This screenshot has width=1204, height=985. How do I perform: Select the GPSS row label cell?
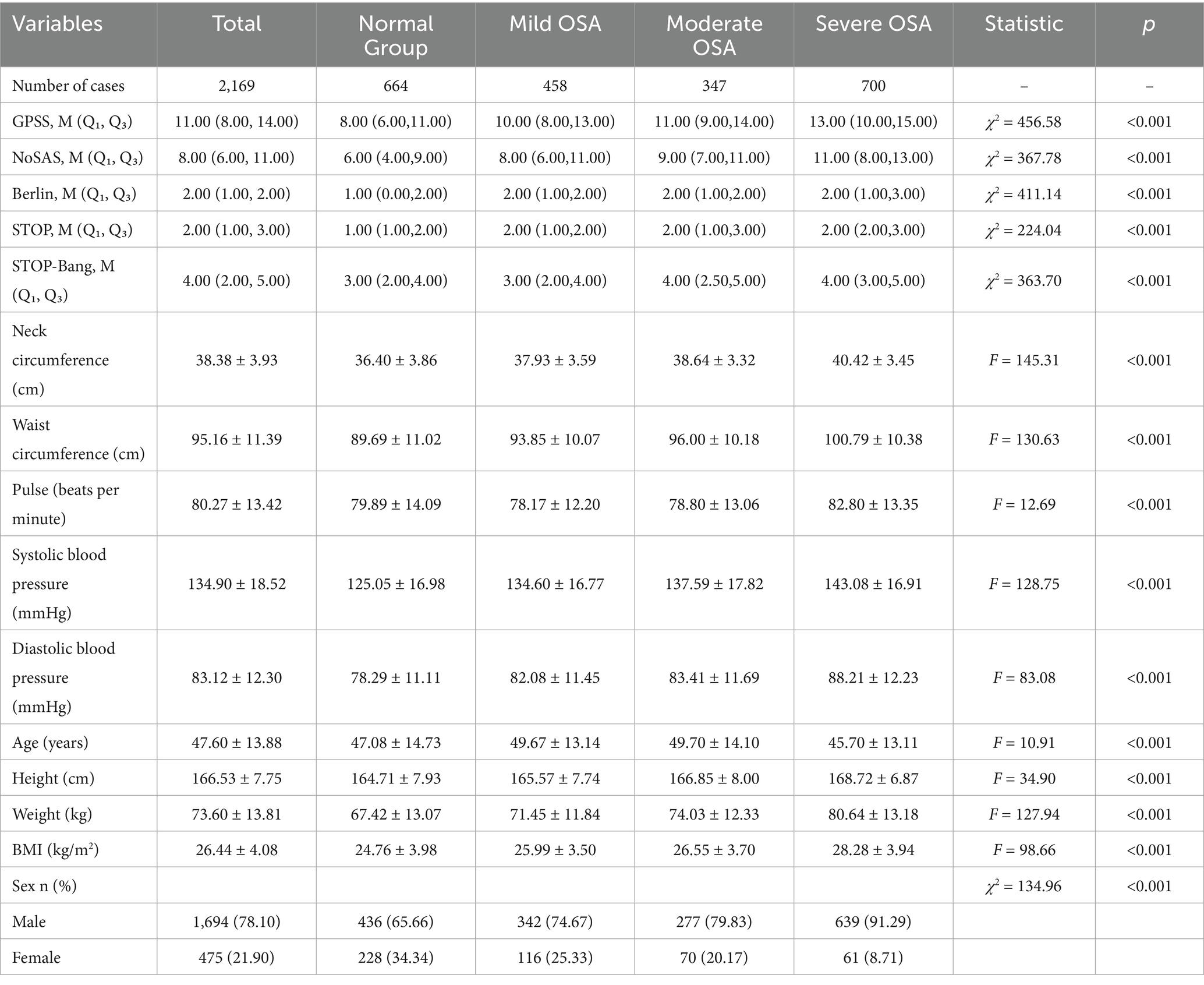[72, 122]
